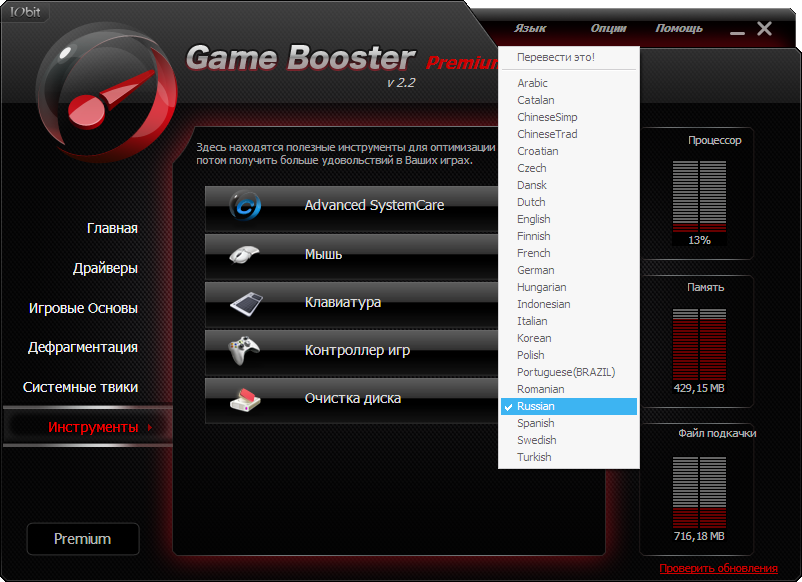Click the mouse icon beside Мышь
Viewport: 802px width, 582px height.
click(244, 254)
